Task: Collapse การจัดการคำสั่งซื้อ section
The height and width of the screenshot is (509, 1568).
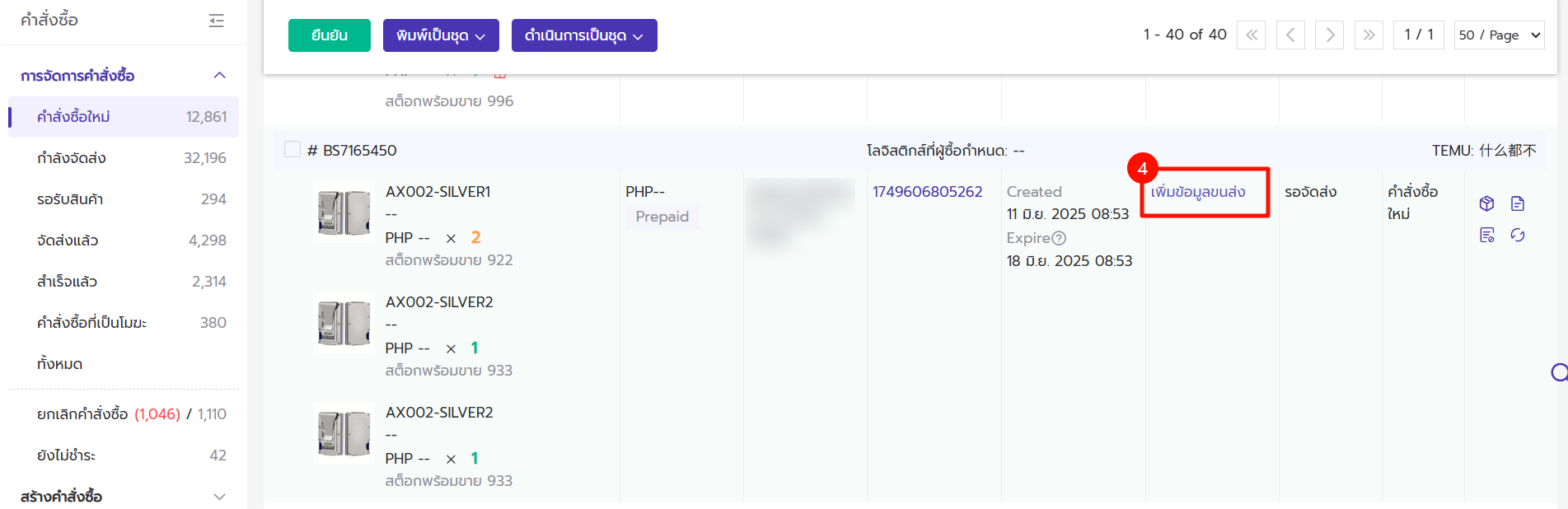Action: (219, 76)
